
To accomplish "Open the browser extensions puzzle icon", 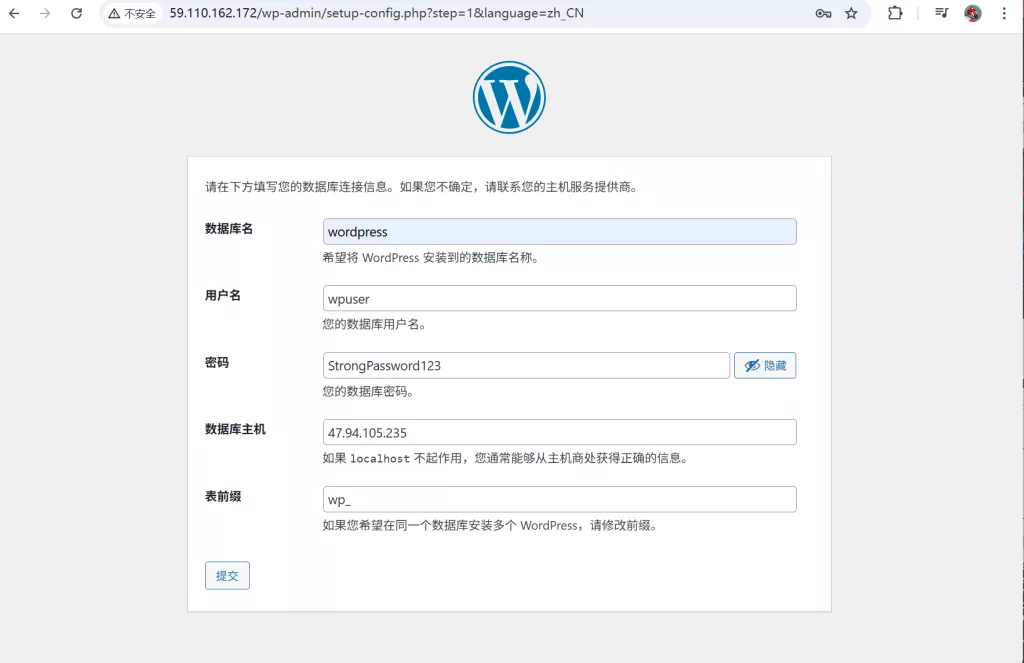I will click(894, 14).
